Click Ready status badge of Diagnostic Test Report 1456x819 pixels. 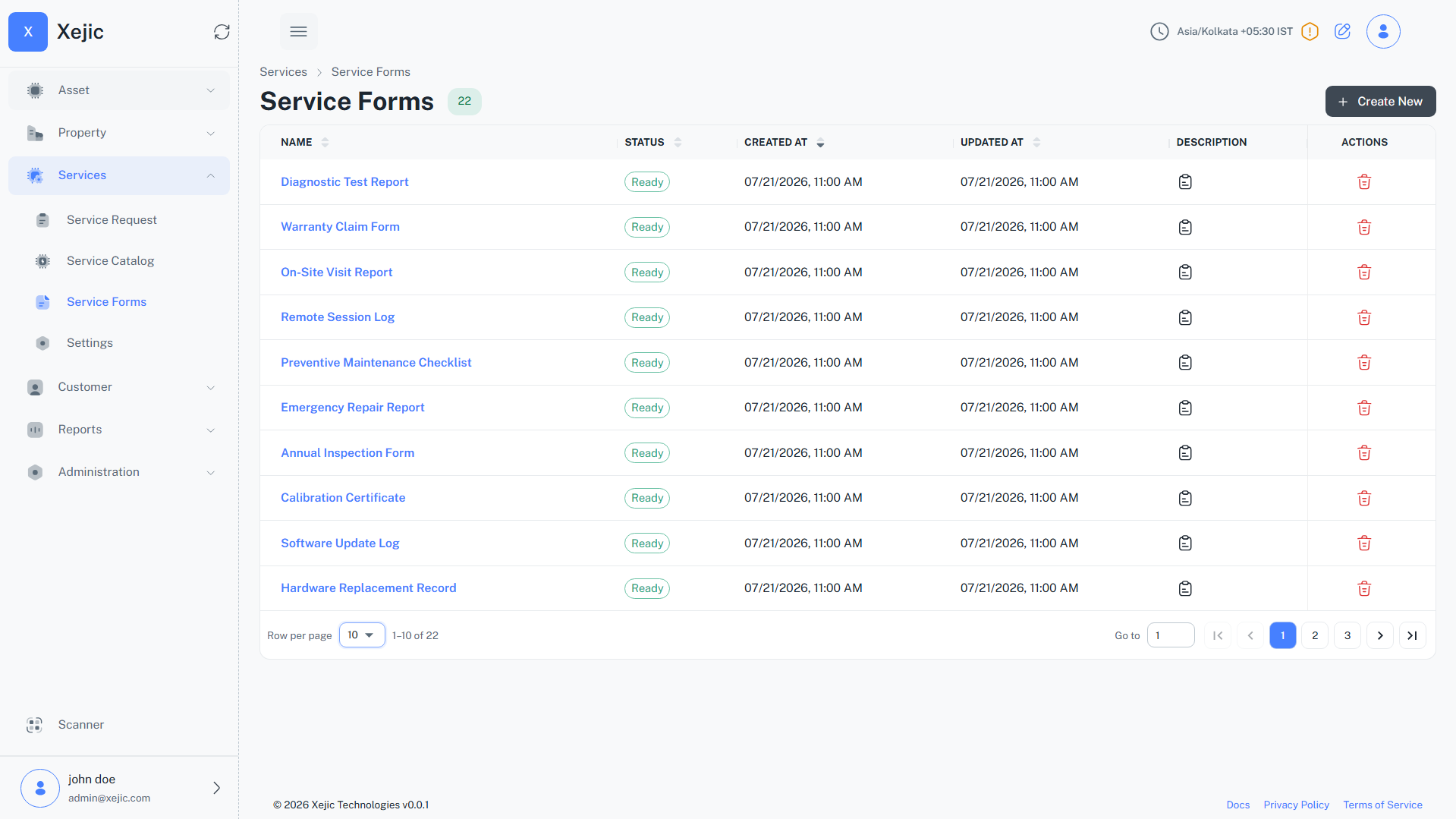(x=647, y=182)
